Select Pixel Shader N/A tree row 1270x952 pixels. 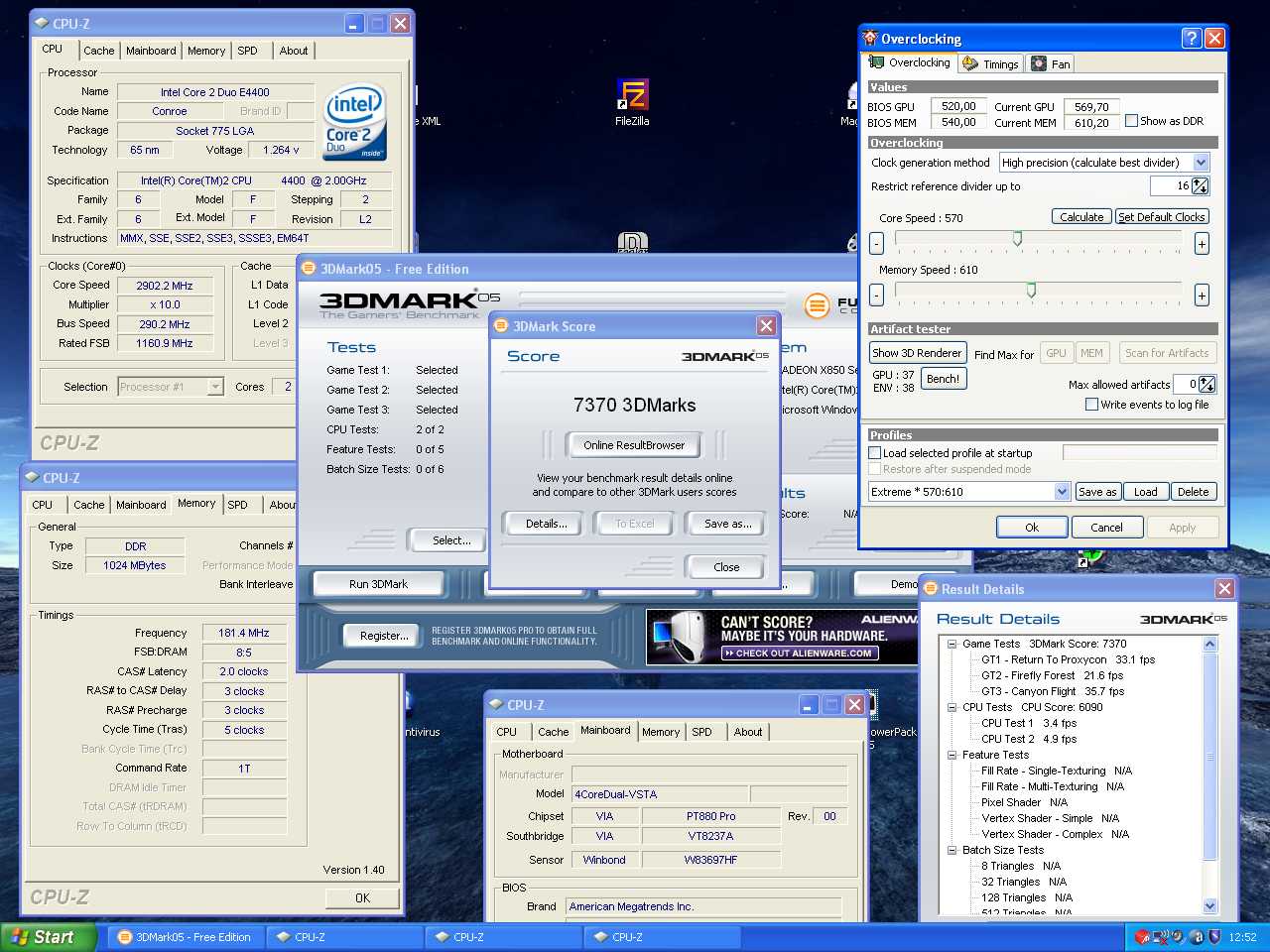1024,802
